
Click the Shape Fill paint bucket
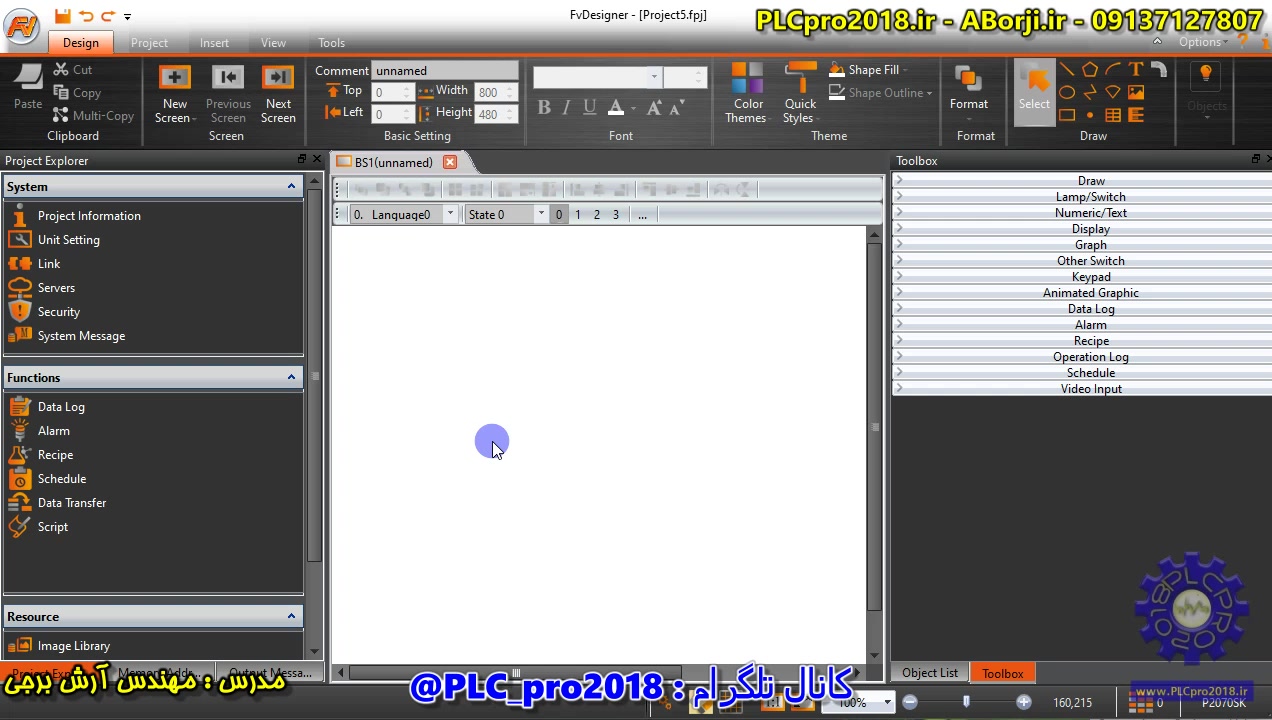click(837, 70)
